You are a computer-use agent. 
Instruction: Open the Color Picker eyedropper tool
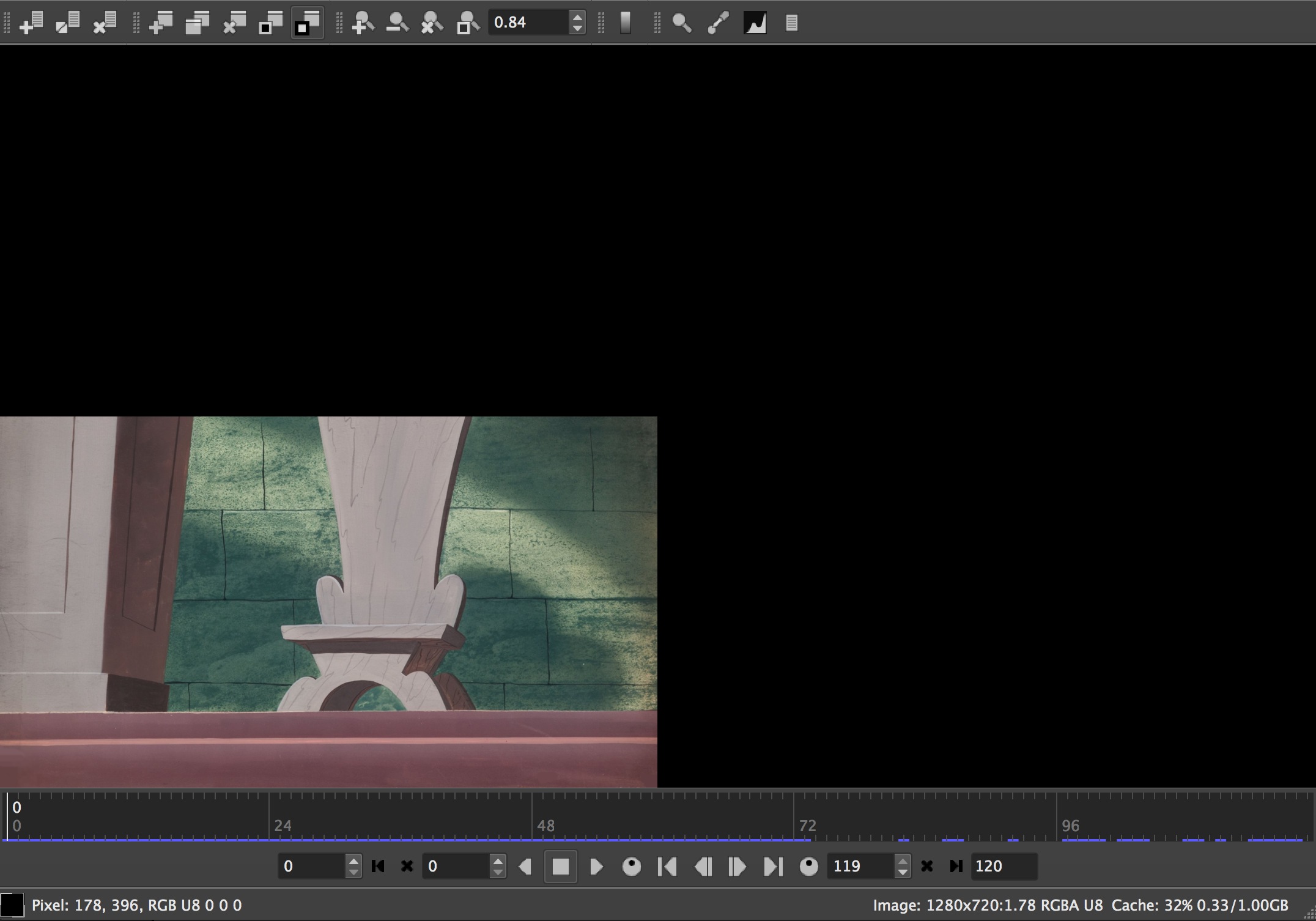[x=719, y=23]
